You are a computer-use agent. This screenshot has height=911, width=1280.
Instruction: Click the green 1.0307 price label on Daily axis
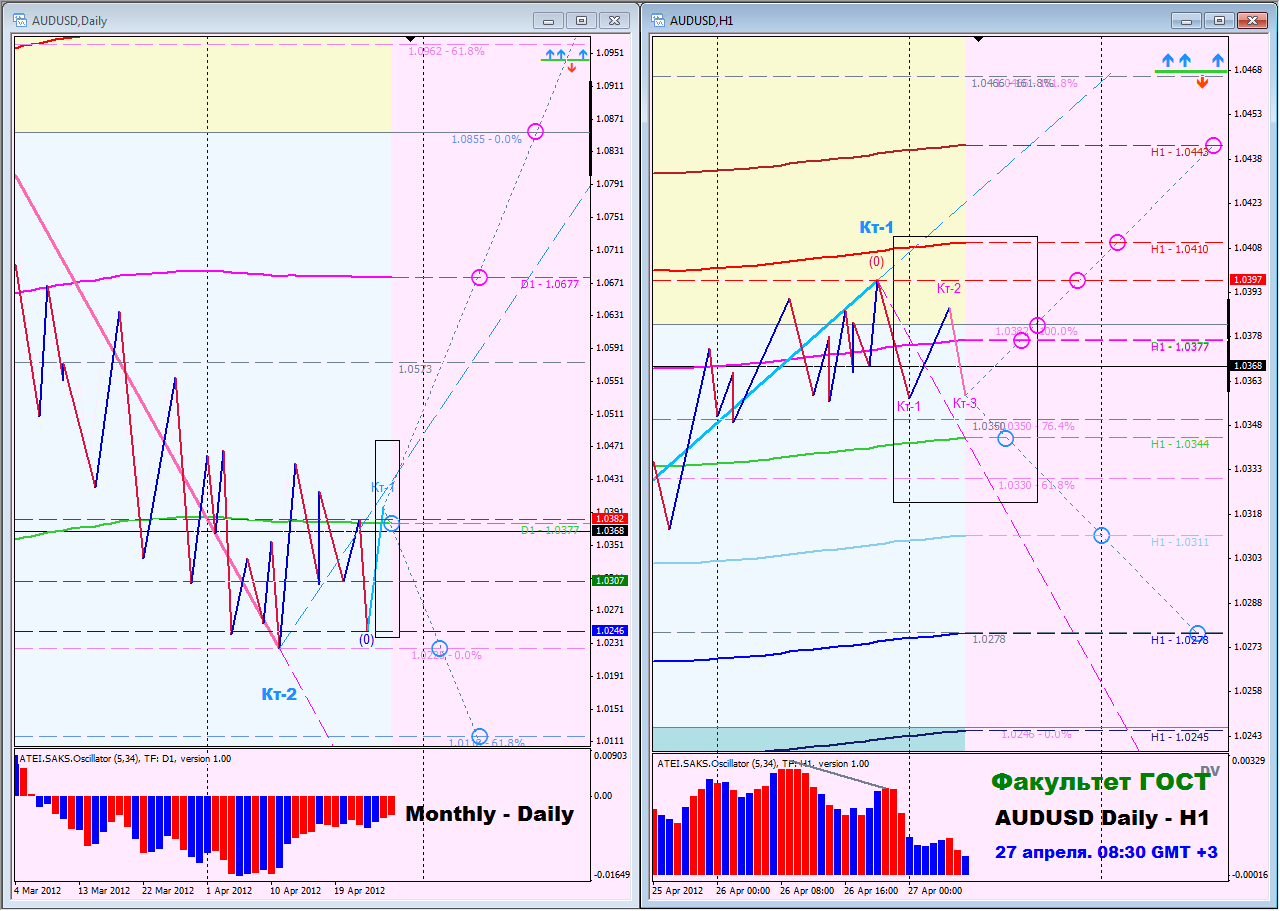(610, 580)
